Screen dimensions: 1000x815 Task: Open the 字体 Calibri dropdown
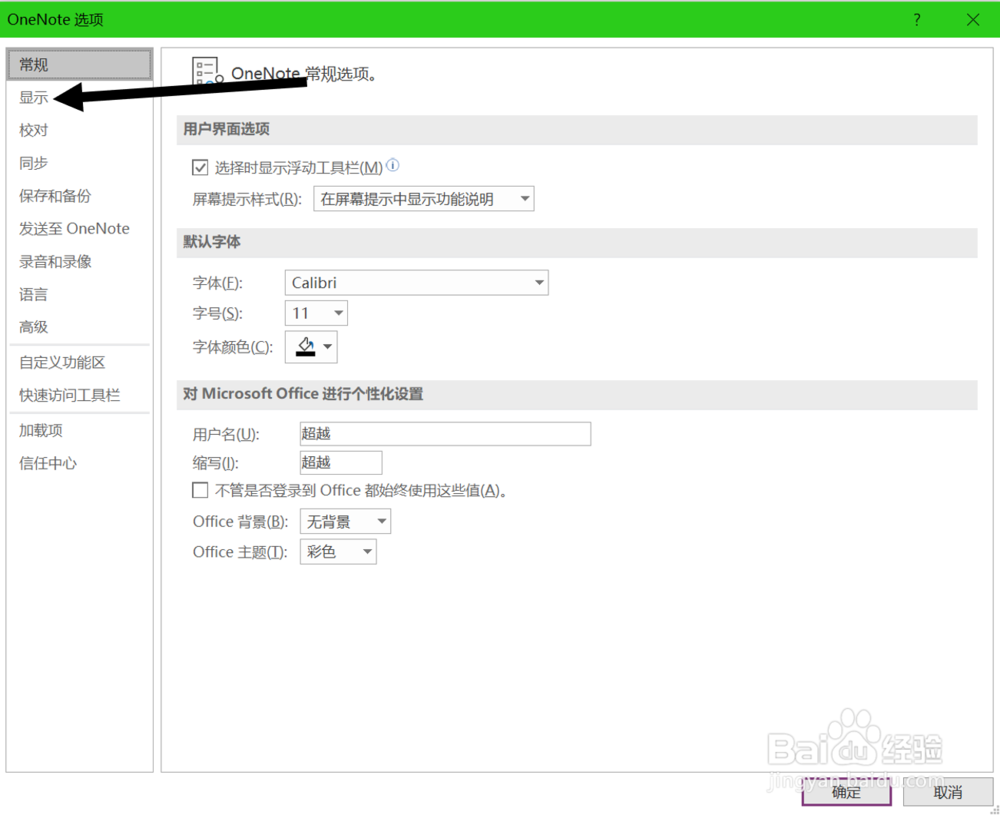pyautogui.click(x=416, y=283)
